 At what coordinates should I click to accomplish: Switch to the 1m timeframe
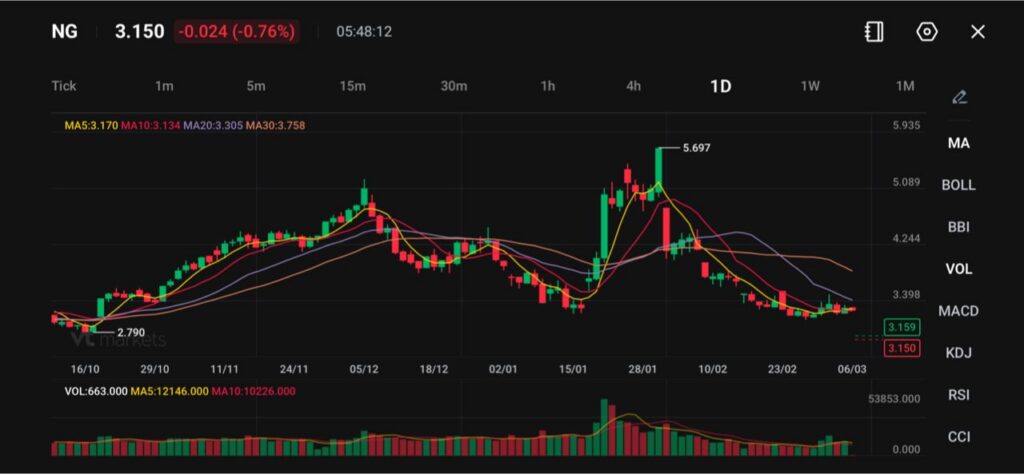coord(164,86)
